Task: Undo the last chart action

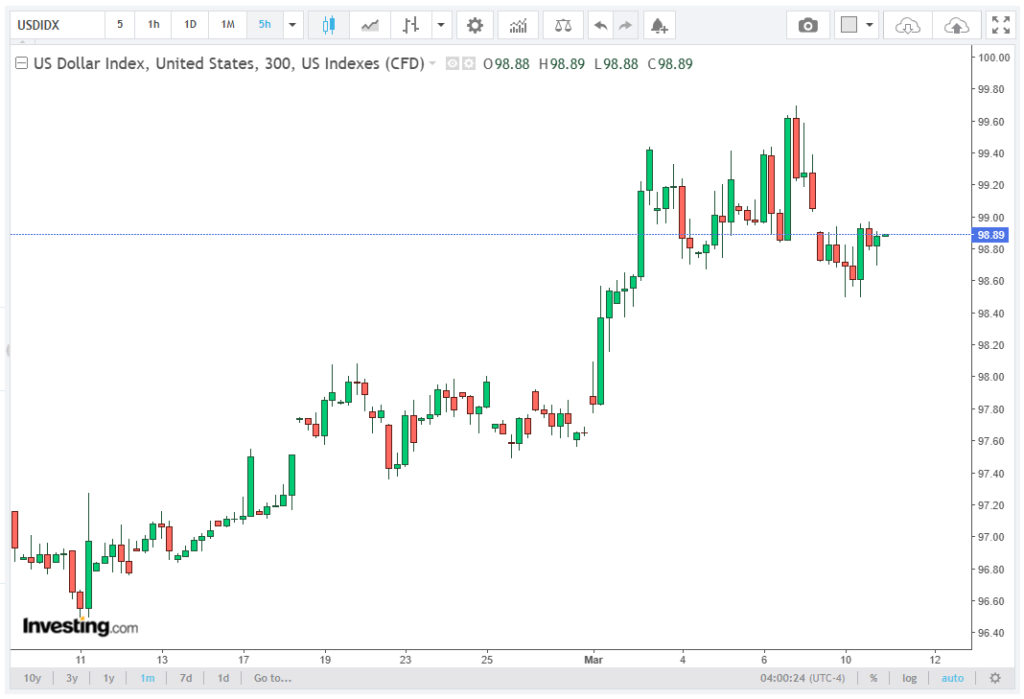Action: click(x=600, y=25)
